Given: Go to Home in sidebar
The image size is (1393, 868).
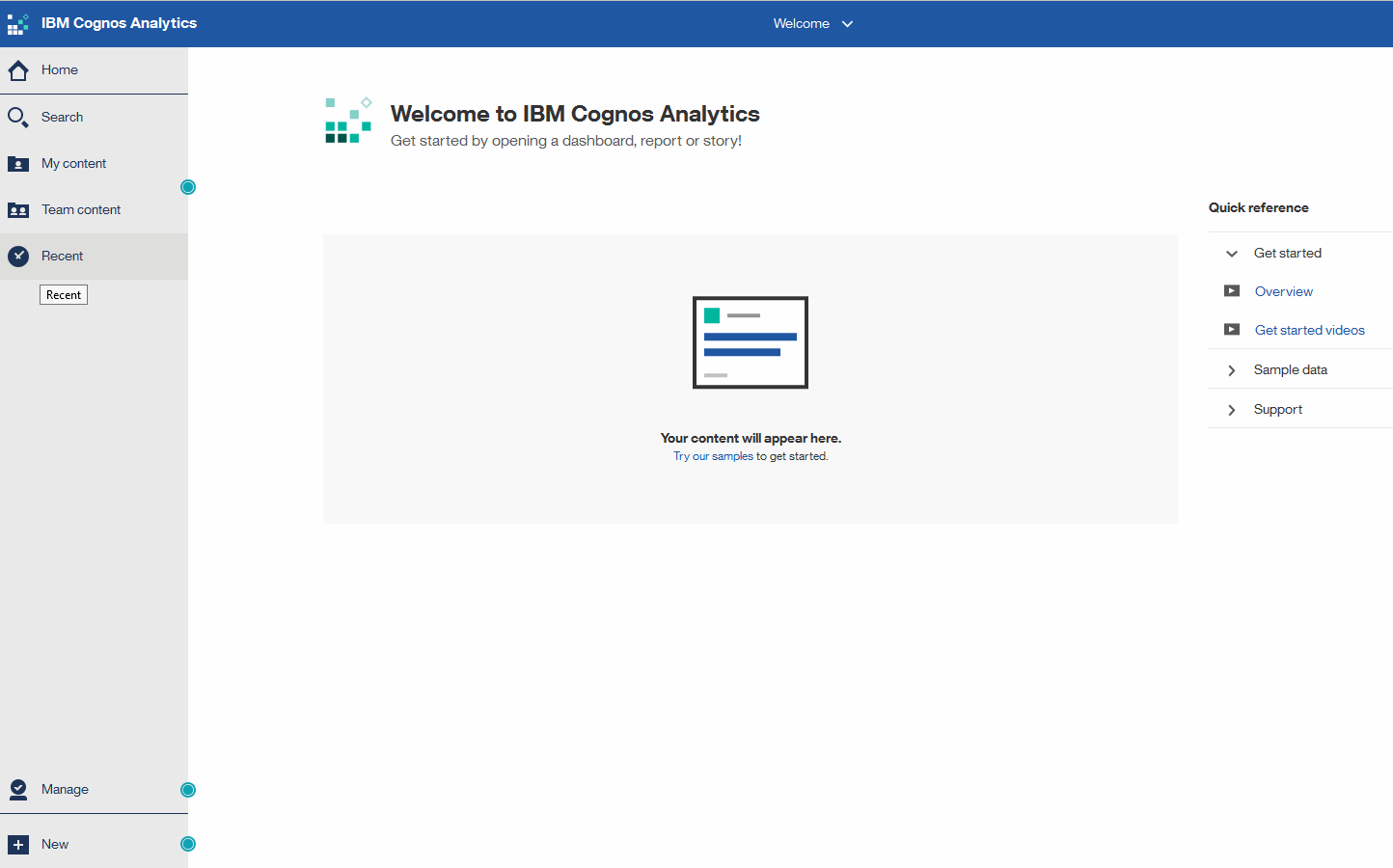Looking at the screenshot, I should [x=94, y=70].
